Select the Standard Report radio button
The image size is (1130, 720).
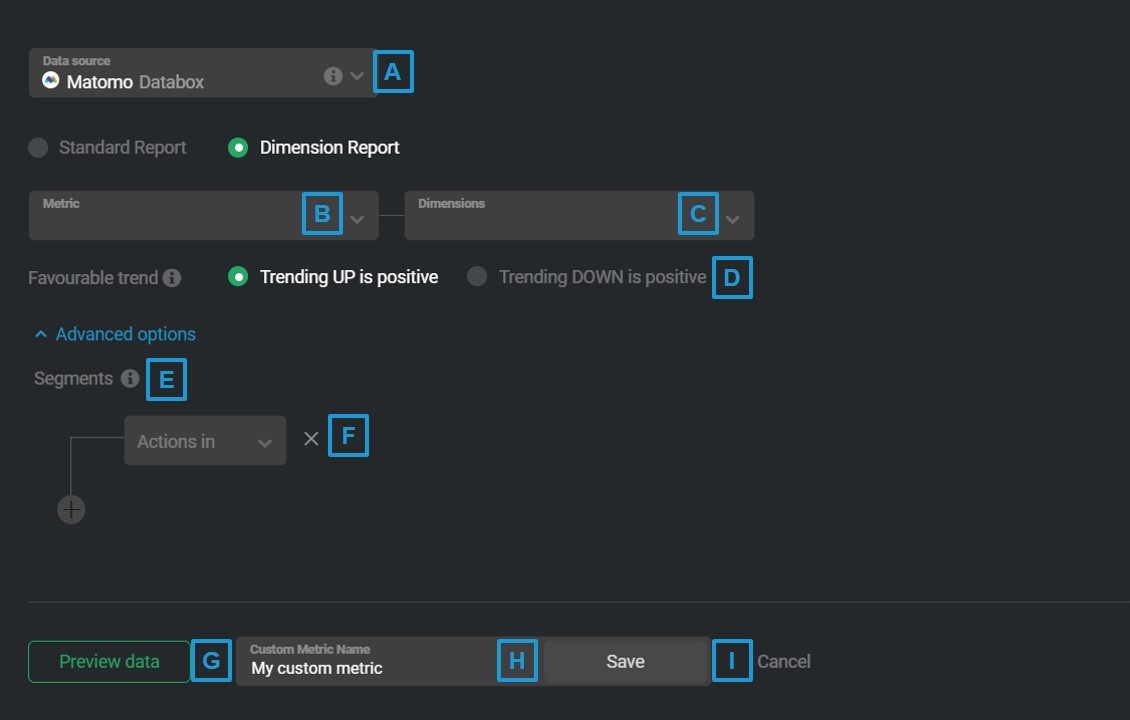pyautogui.click(x=37, y=147)
